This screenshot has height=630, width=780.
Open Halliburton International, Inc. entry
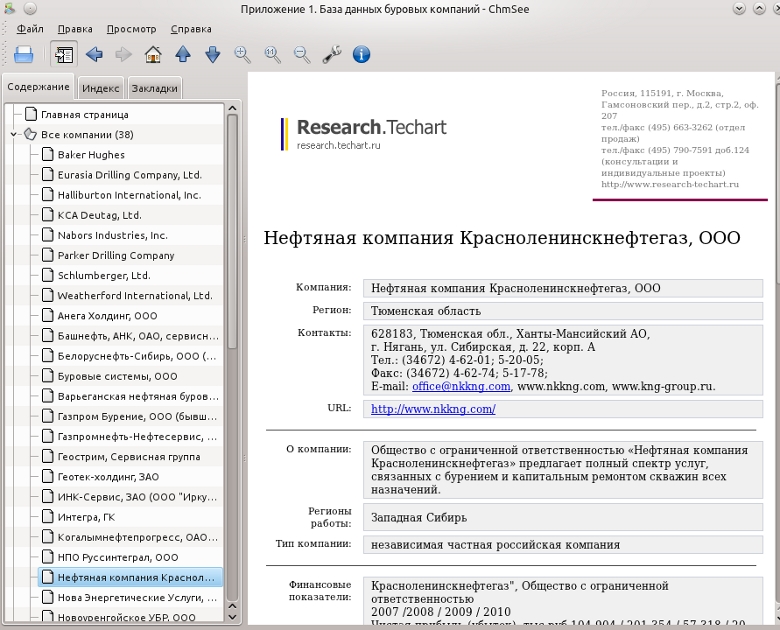point(129,195)
